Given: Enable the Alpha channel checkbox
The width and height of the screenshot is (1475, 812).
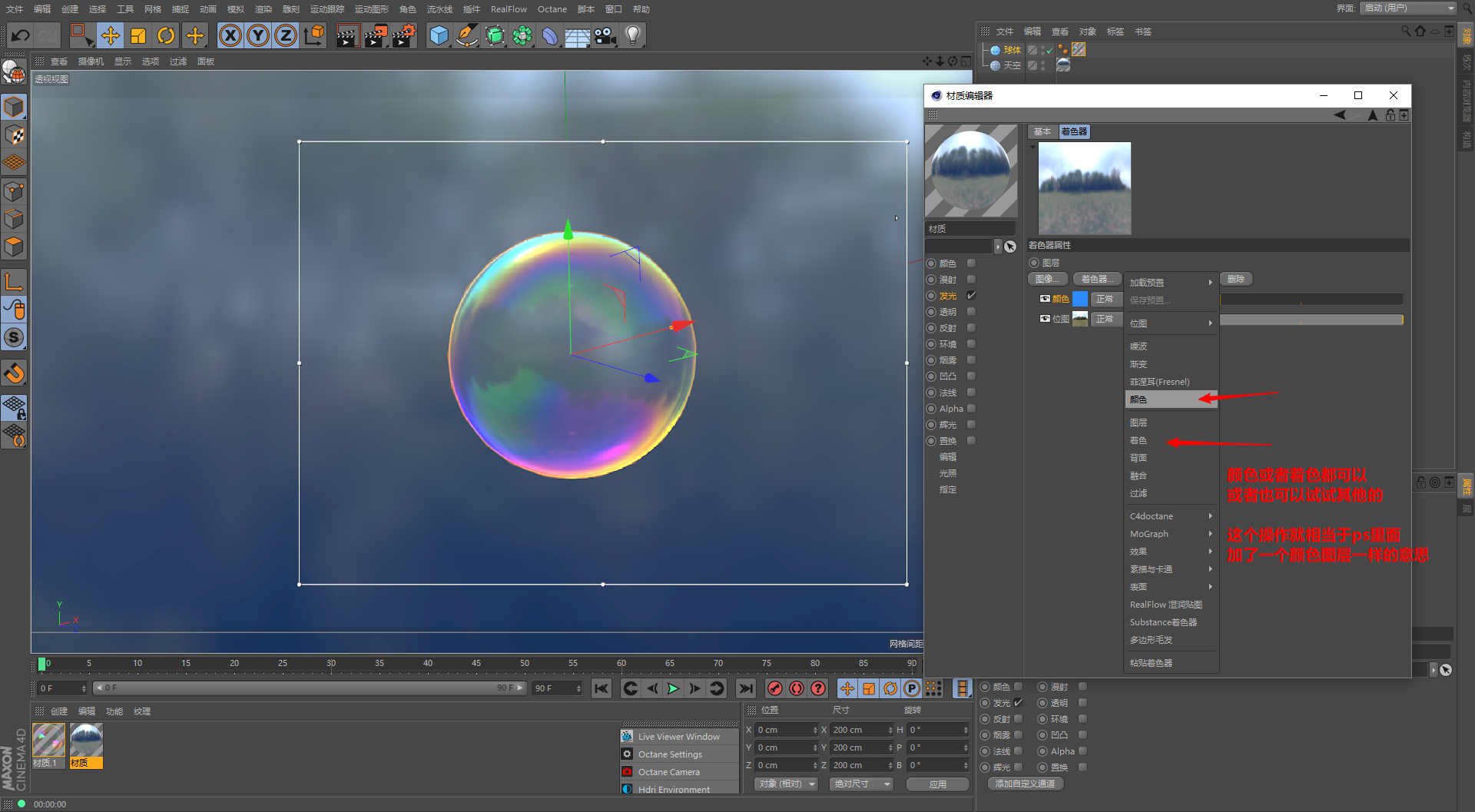Looking at the screenshot, I should (x=971, y=409).
